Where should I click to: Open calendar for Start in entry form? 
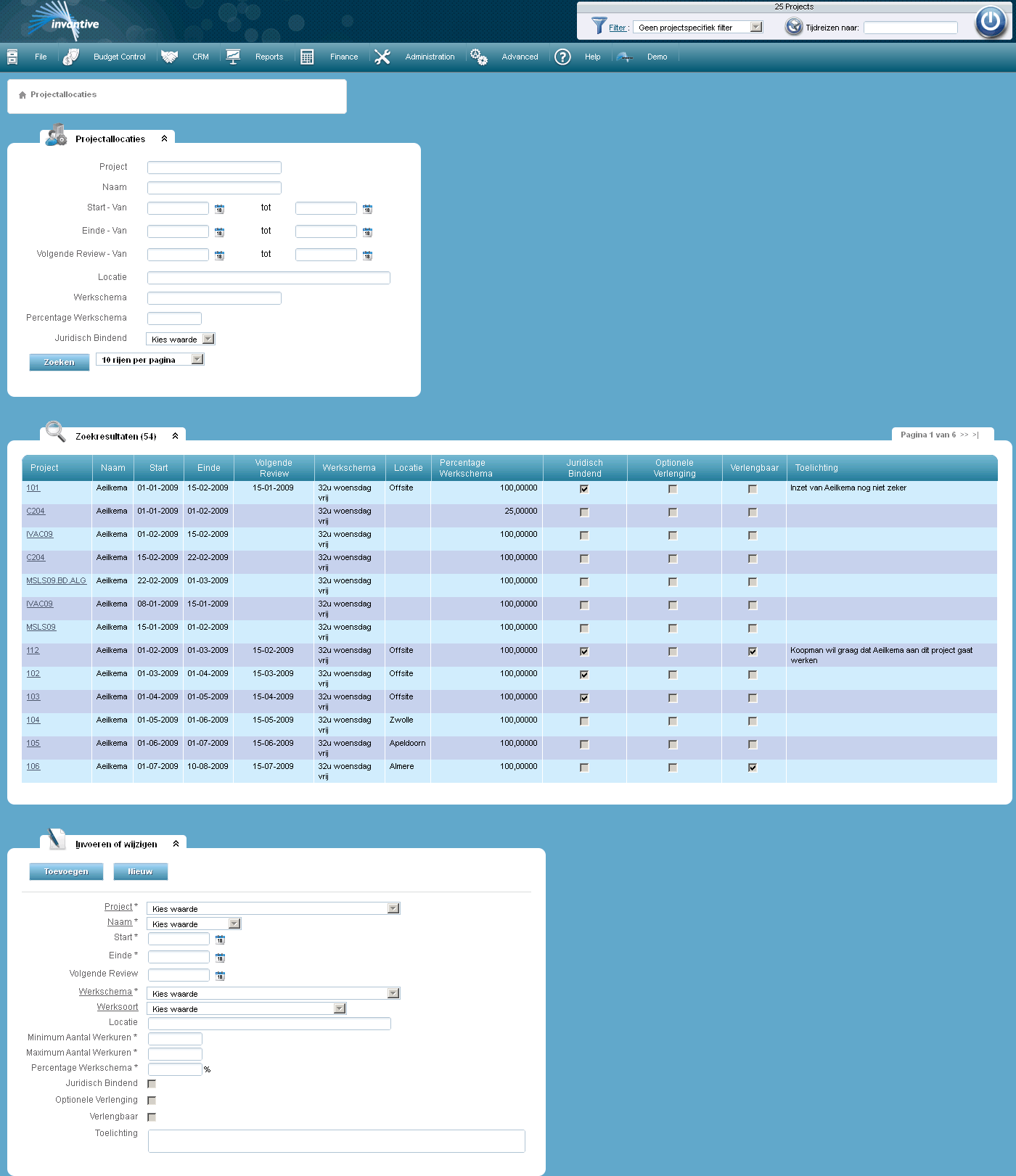[220, 939]
